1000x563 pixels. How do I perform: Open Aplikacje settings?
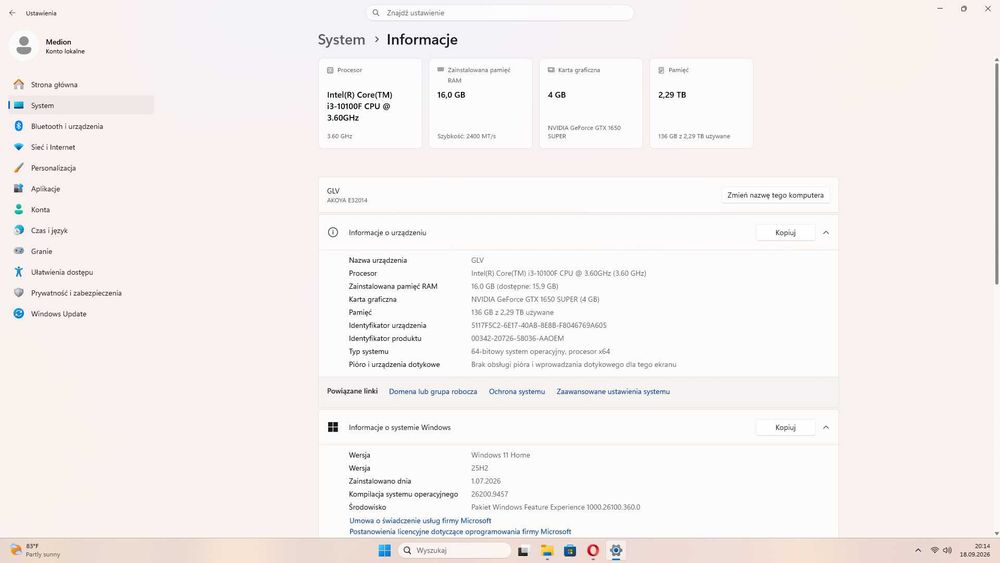coord(80,189)
